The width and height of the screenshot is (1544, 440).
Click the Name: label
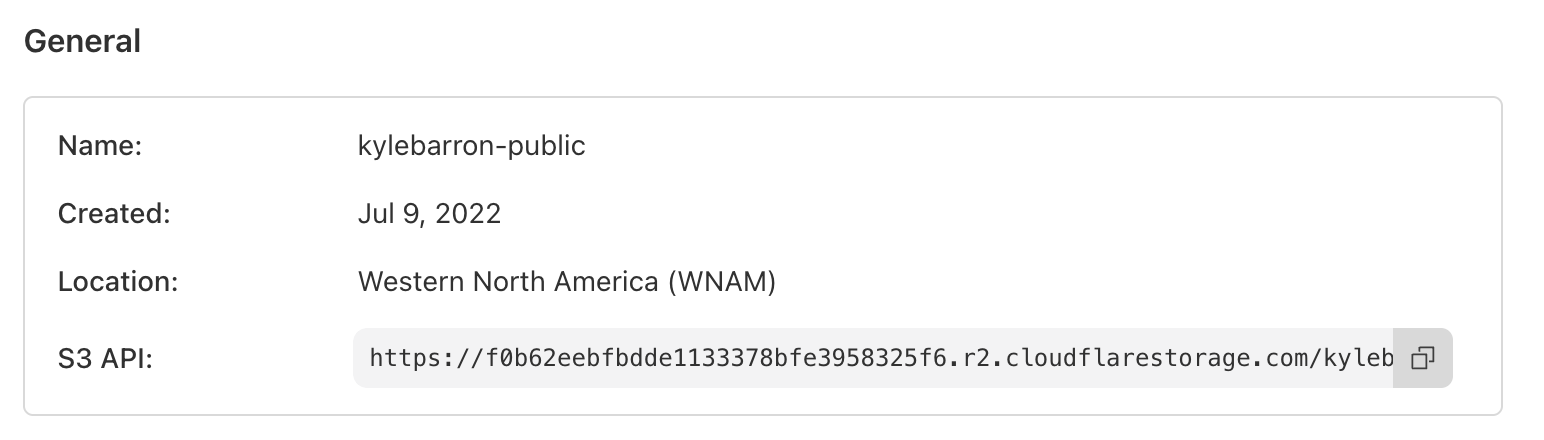(x=101, y=146)
